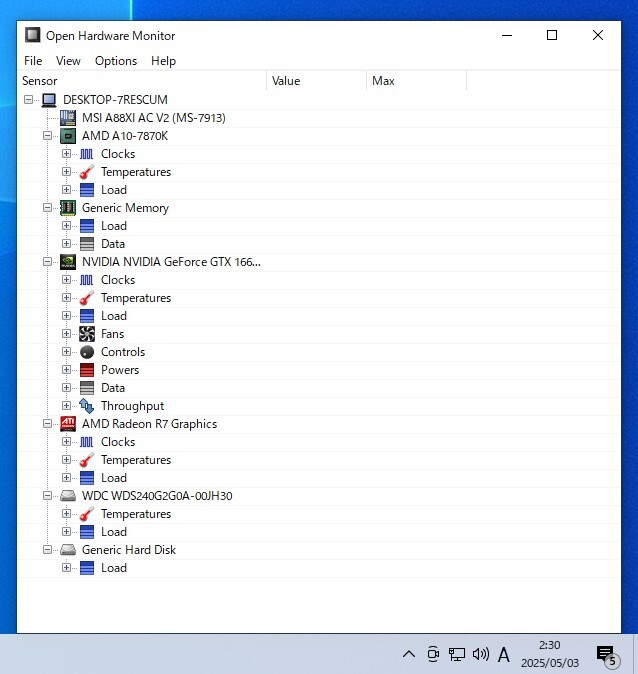
Task: Click the motherboard icon for MSI A88XI AC V2
Action: 68,118
